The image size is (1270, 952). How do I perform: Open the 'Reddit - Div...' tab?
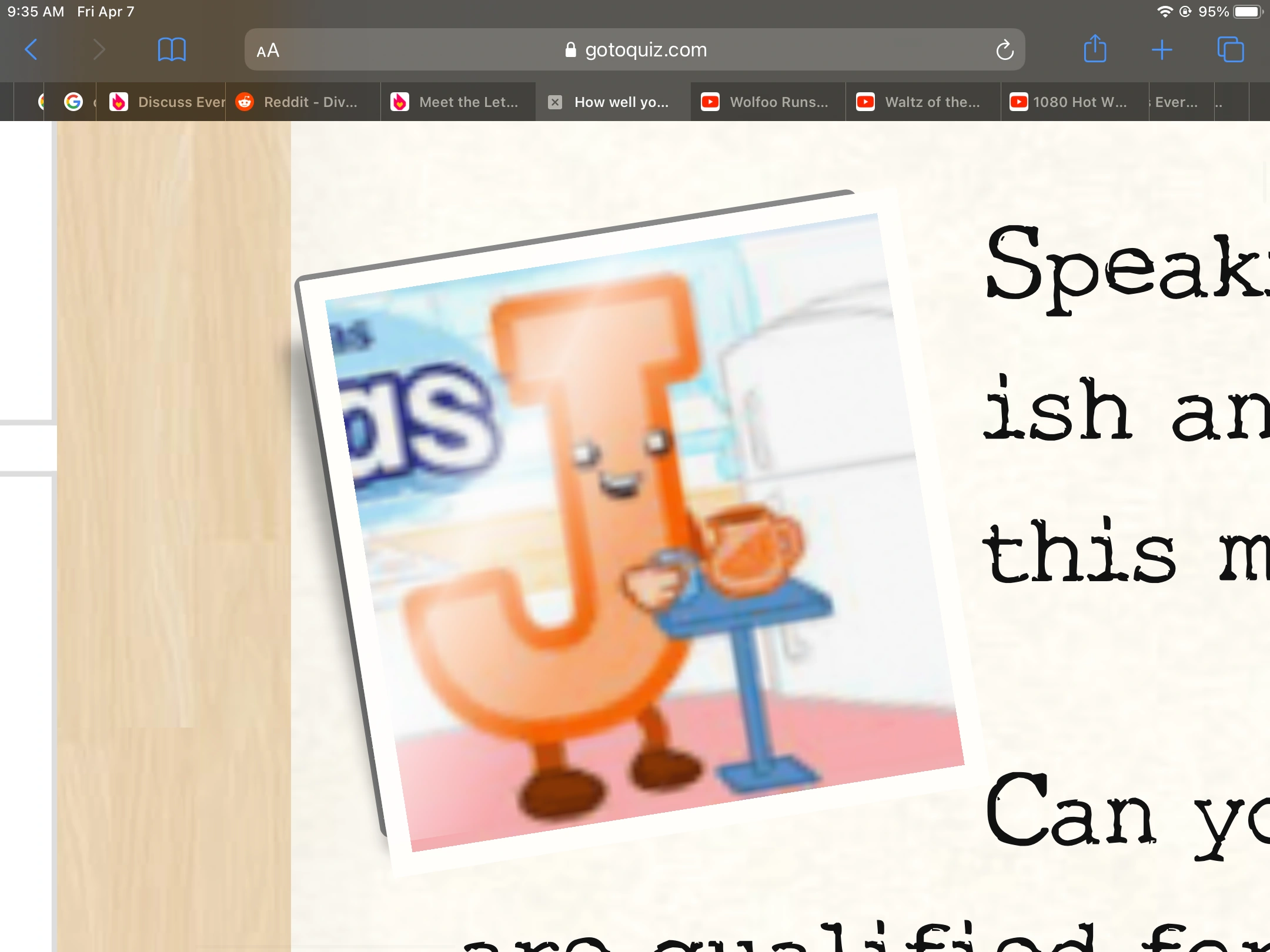click(310, 102)
